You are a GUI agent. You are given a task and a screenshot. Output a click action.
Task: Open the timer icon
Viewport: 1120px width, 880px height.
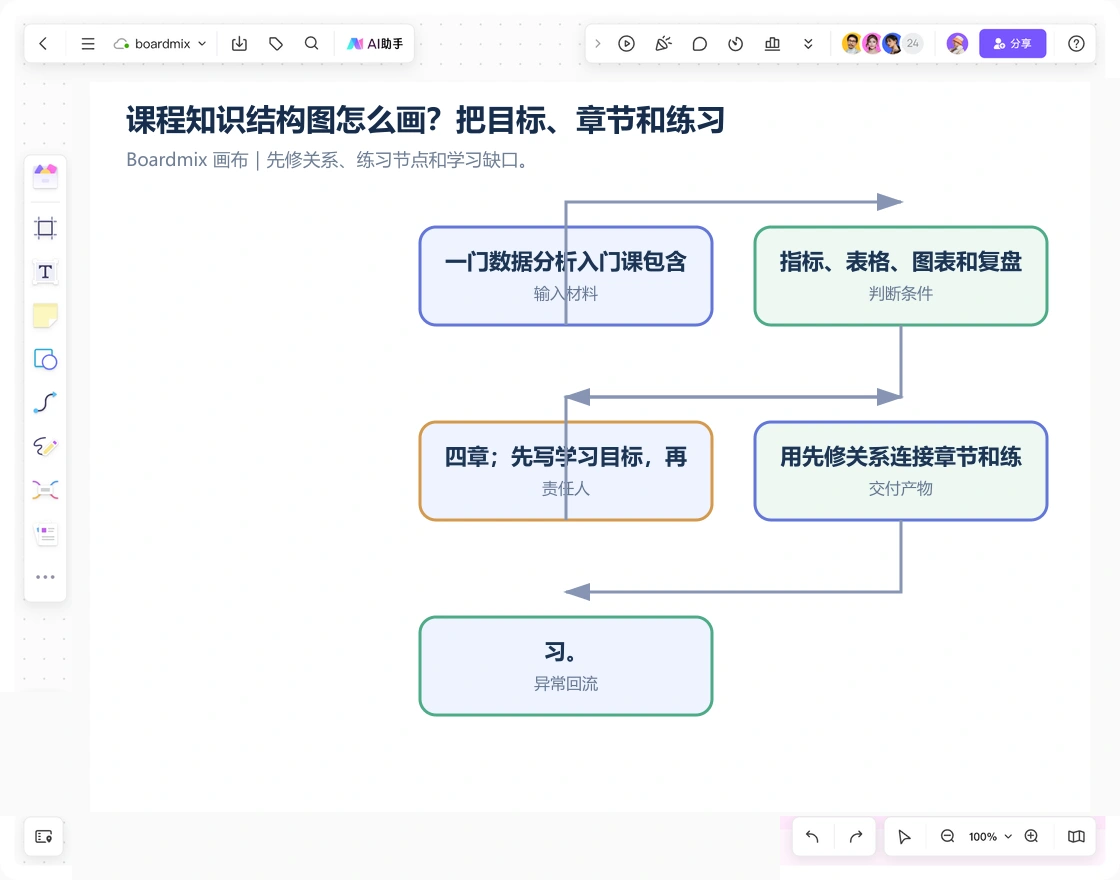pyautogui.click(x=736, y=44)
